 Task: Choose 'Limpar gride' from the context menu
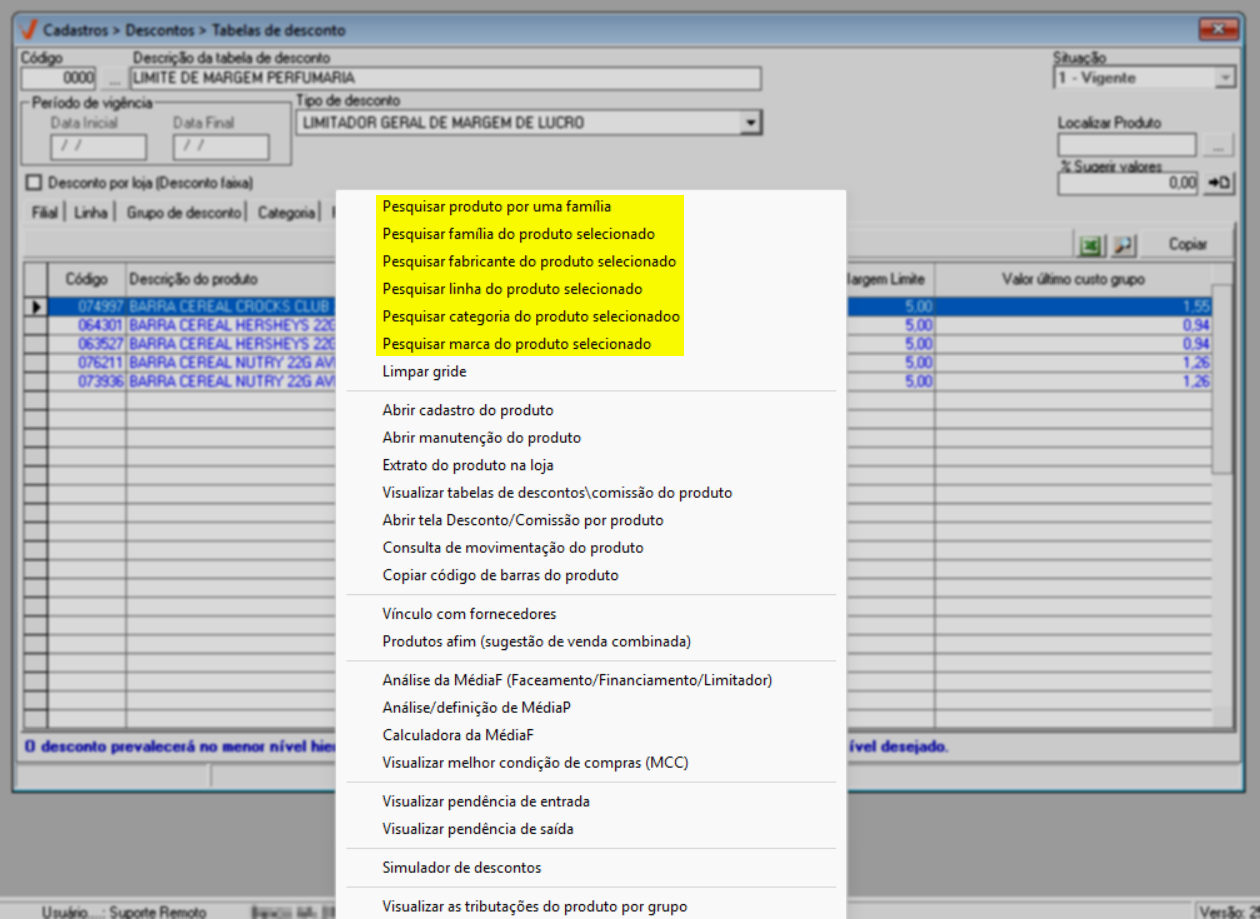(x=424, y=372)
